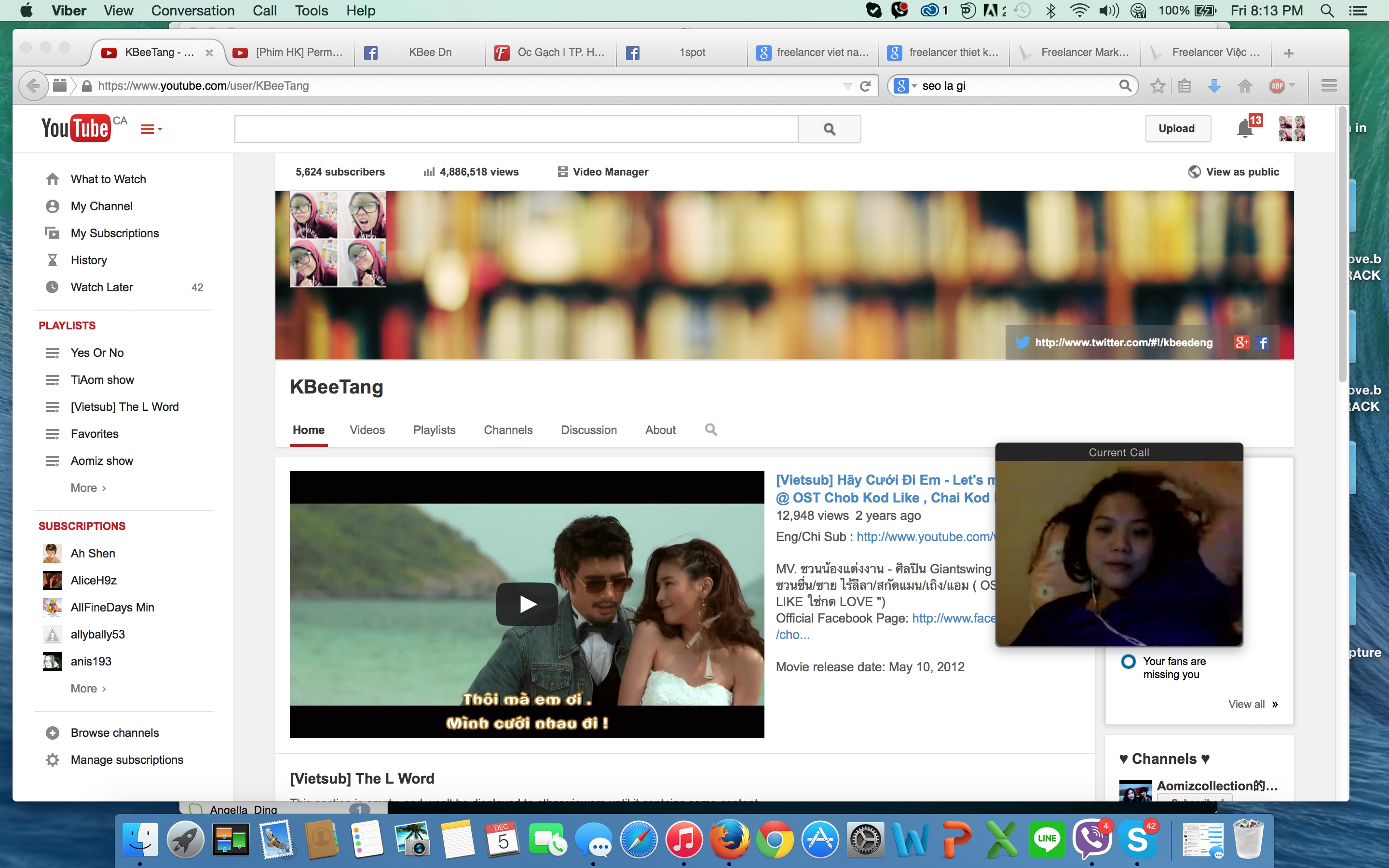Close the KBeeTang tab
The image size is (1389, 868).
209,53
